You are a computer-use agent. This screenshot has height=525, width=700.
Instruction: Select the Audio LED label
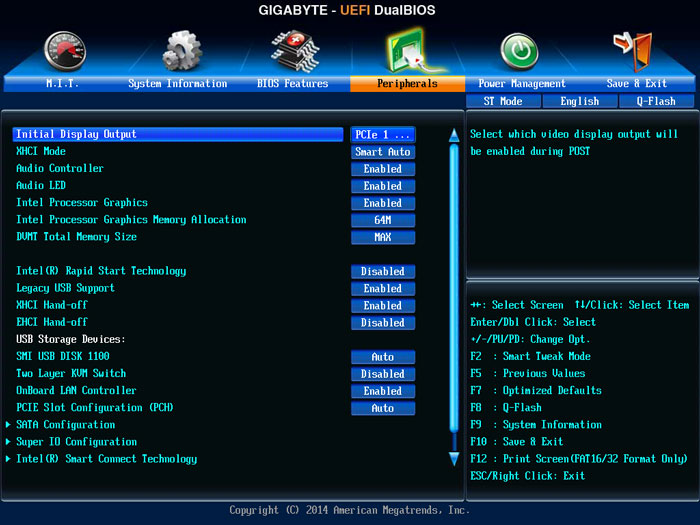coord(41,185)
